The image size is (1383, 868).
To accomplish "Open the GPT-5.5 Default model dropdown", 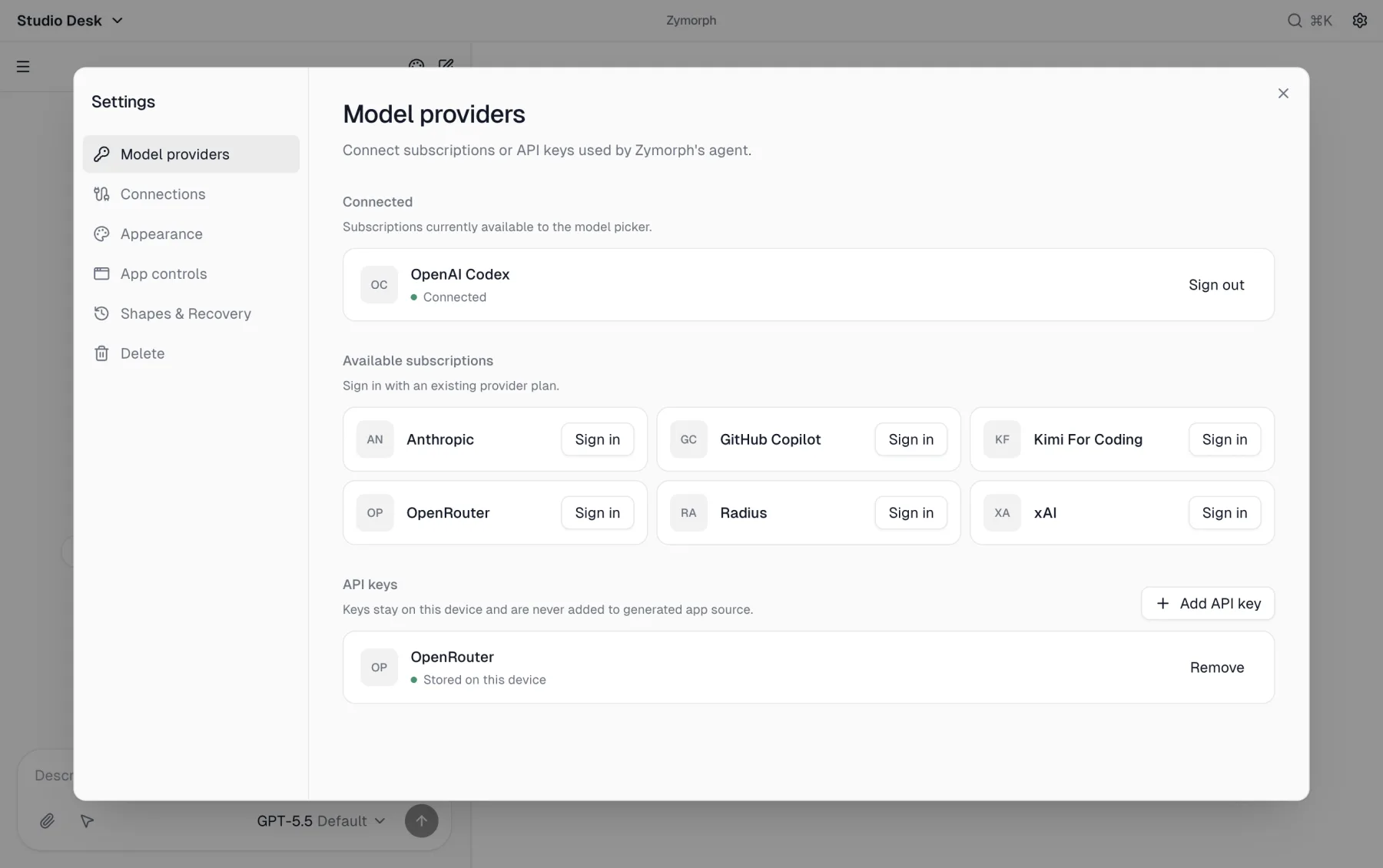I will (321, 821).
